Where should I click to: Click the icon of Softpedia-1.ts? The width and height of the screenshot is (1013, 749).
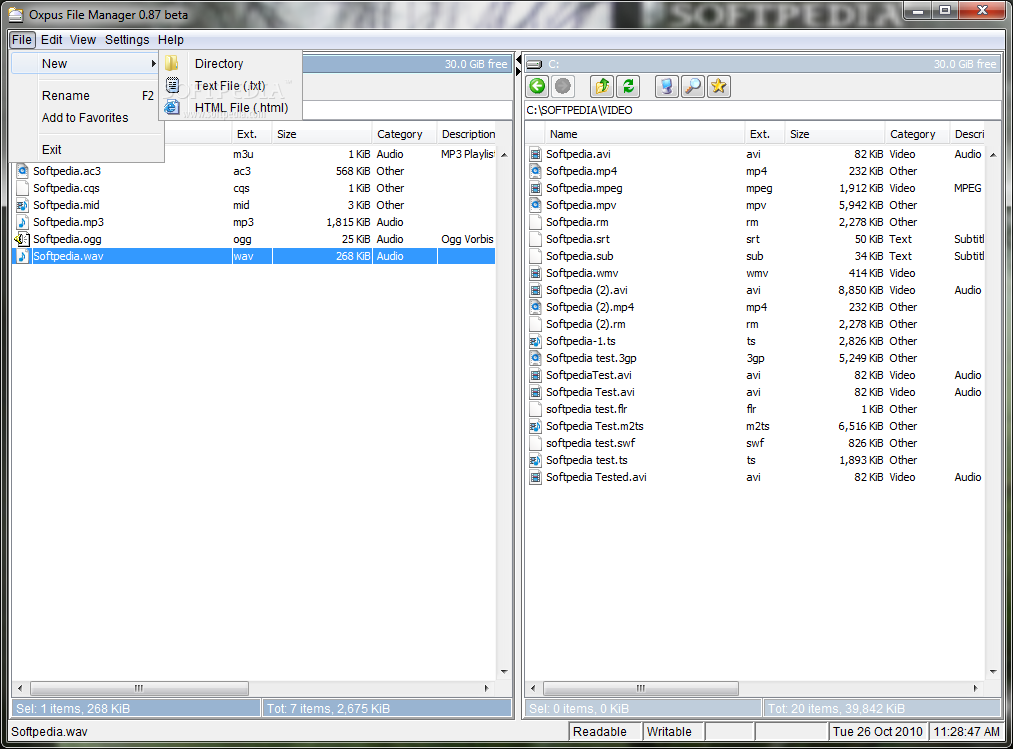535,341
